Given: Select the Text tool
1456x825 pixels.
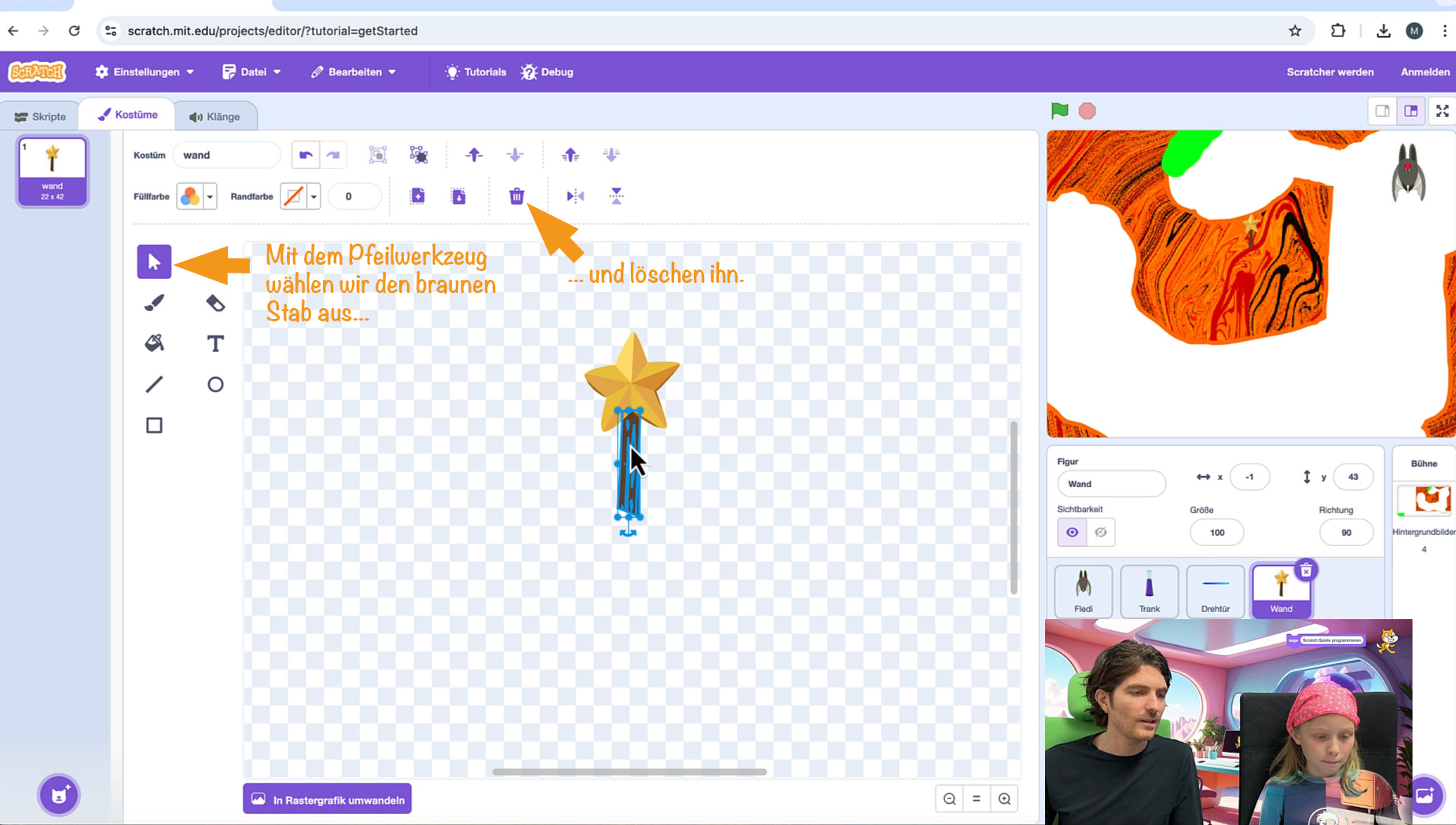Looking at the screenshot, I should [215, 343].
